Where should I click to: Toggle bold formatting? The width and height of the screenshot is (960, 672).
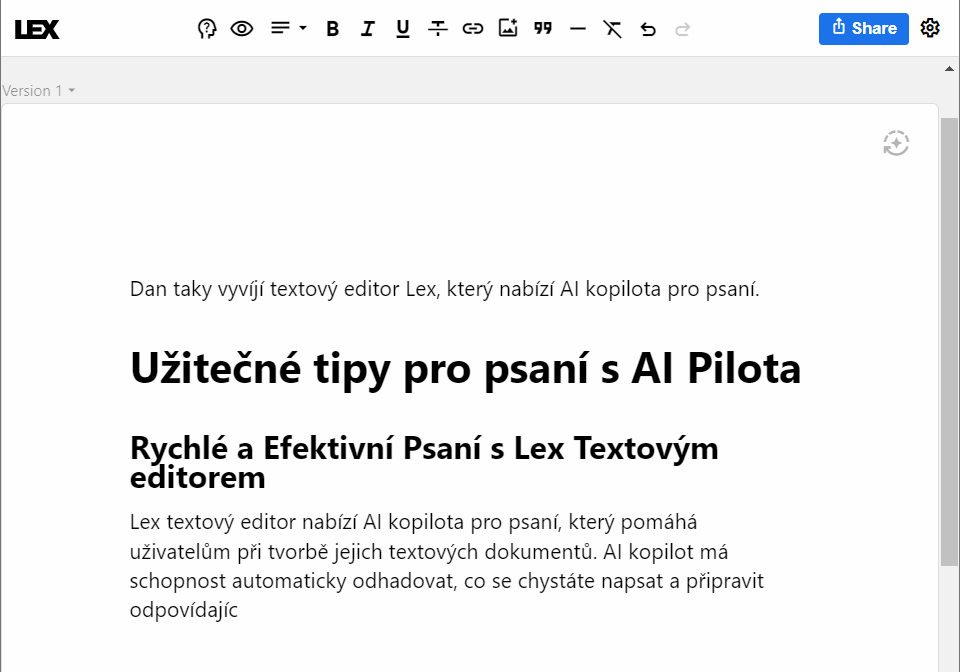coord(332,28)
